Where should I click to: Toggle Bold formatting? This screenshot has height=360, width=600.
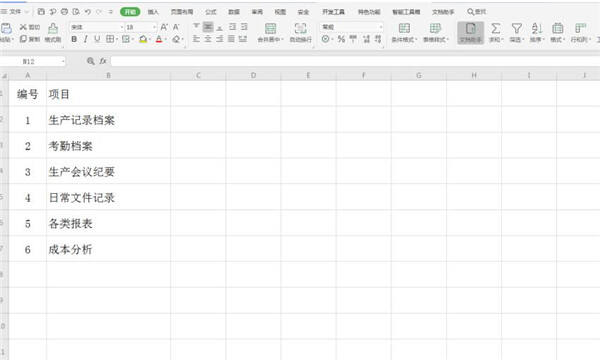(74, 39)
